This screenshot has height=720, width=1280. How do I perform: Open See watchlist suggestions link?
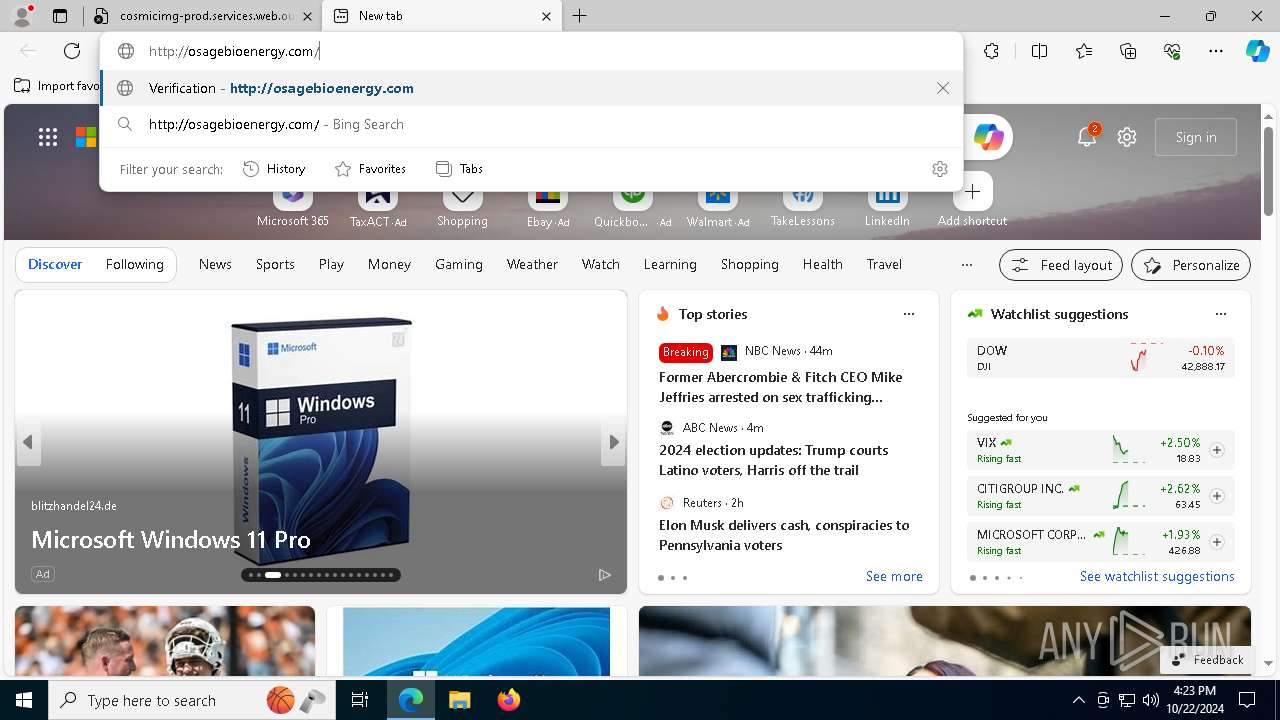(x=1157, y=576)
